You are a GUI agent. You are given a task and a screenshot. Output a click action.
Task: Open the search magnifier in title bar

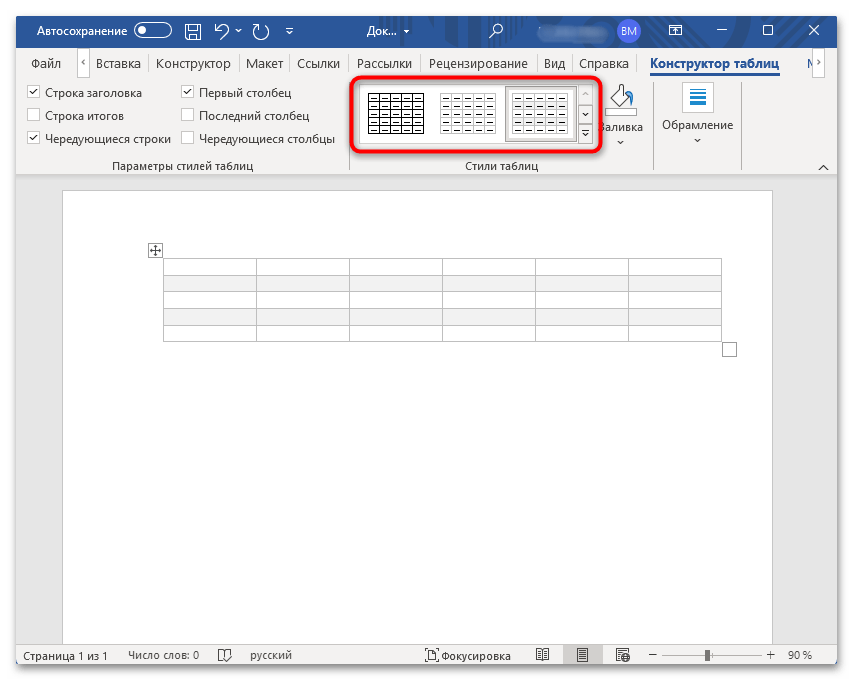pos(496,31)
